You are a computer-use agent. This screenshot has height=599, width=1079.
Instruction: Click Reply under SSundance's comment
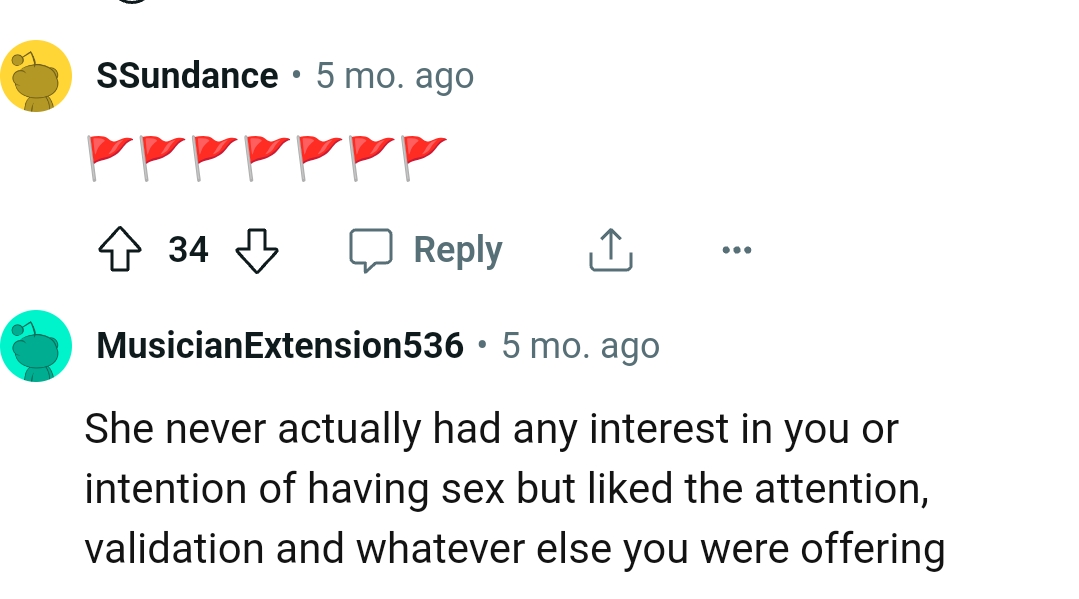(x=457, y=250)
